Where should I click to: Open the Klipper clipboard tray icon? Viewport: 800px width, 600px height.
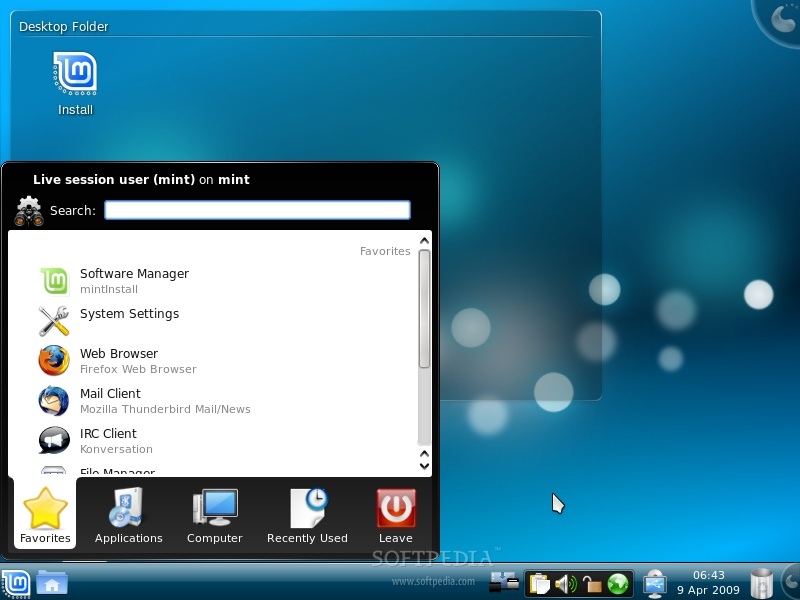[540, 583]
